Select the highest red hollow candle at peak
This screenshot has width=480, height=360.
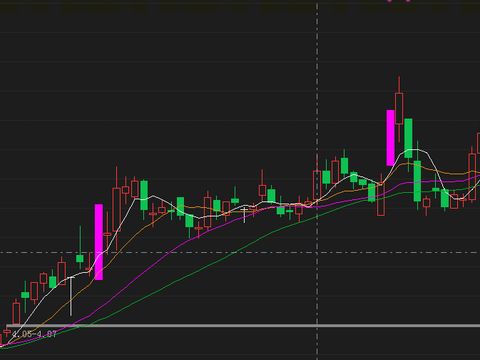point(399,109)
